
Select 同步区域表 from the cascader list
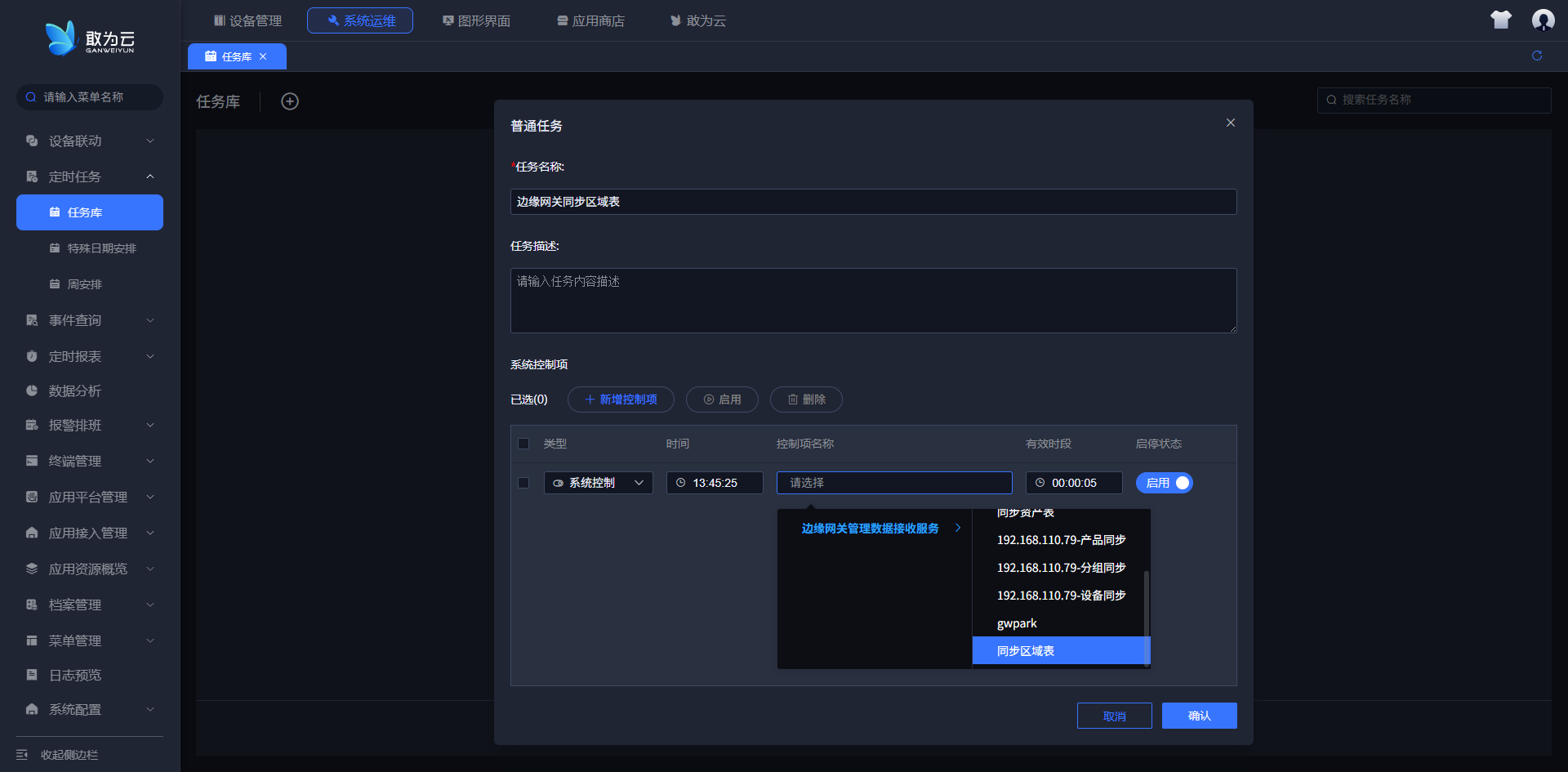[x=1026, y=651]
